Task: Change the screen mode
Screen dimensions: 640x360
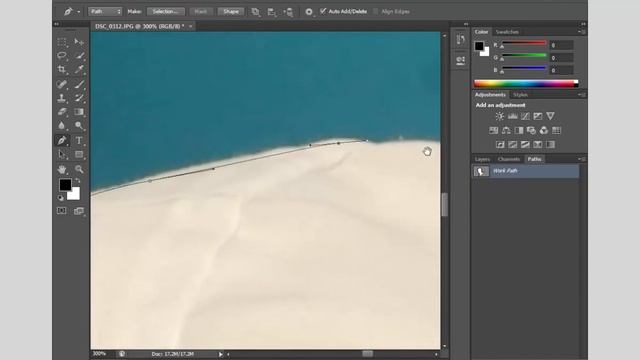Action: pos(79,211)
